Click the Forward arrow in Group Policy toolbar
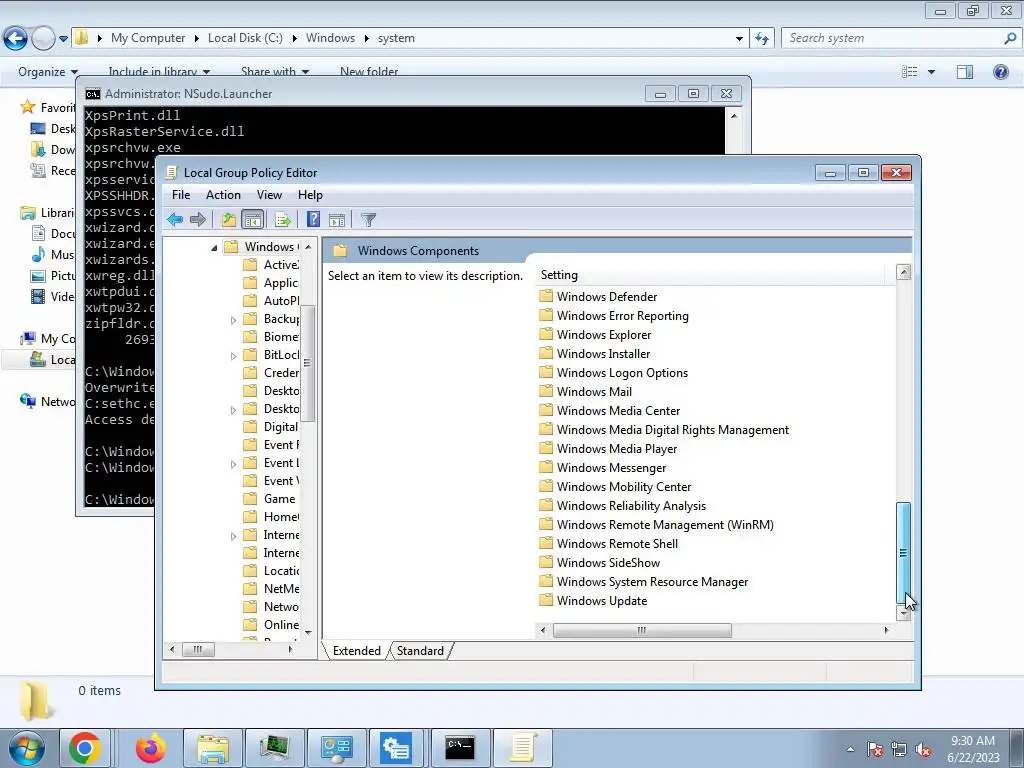This screenshot has width=1024, height=768. [x=197, y=219]
